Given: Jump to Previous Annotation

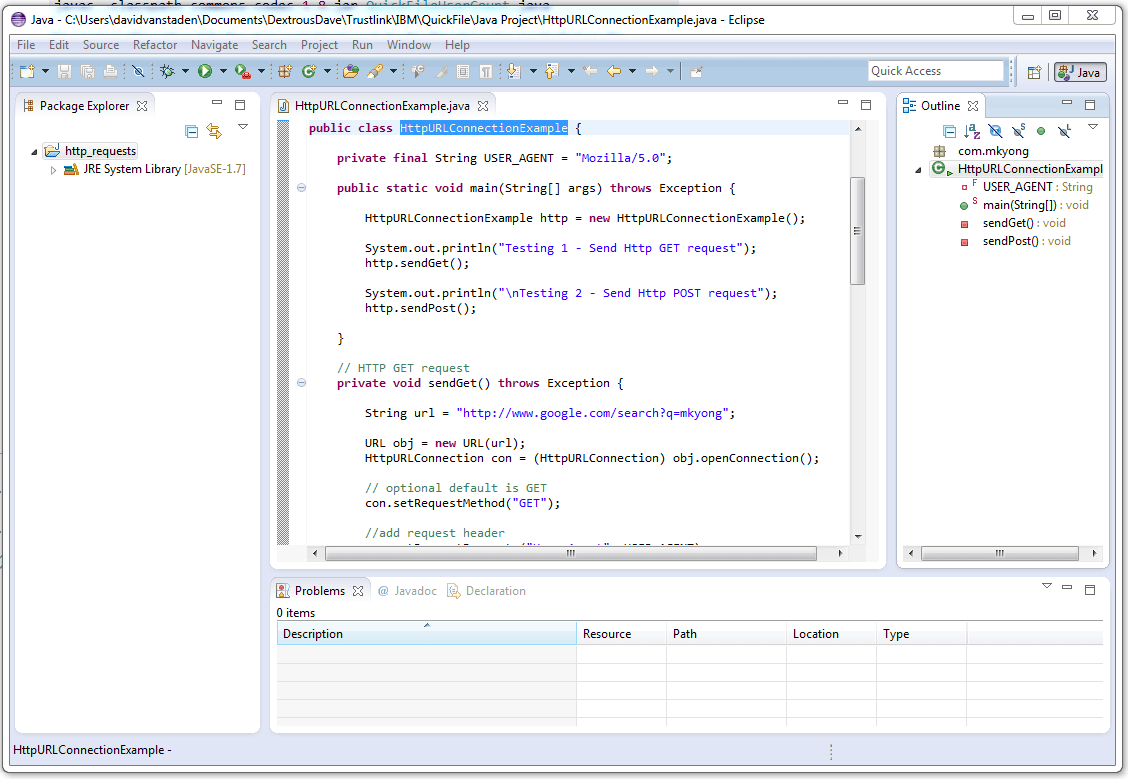Looking at the screenshot, I should tap(551, 71).
